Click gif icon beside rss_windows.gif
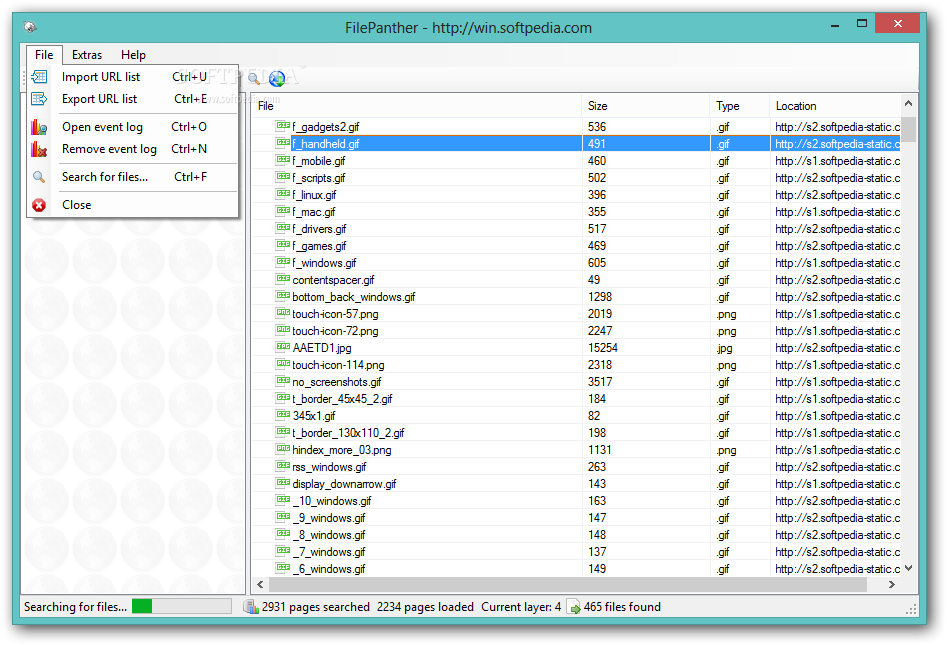The width and height of the screenshot is (947, 645). (x=283, y=466)
